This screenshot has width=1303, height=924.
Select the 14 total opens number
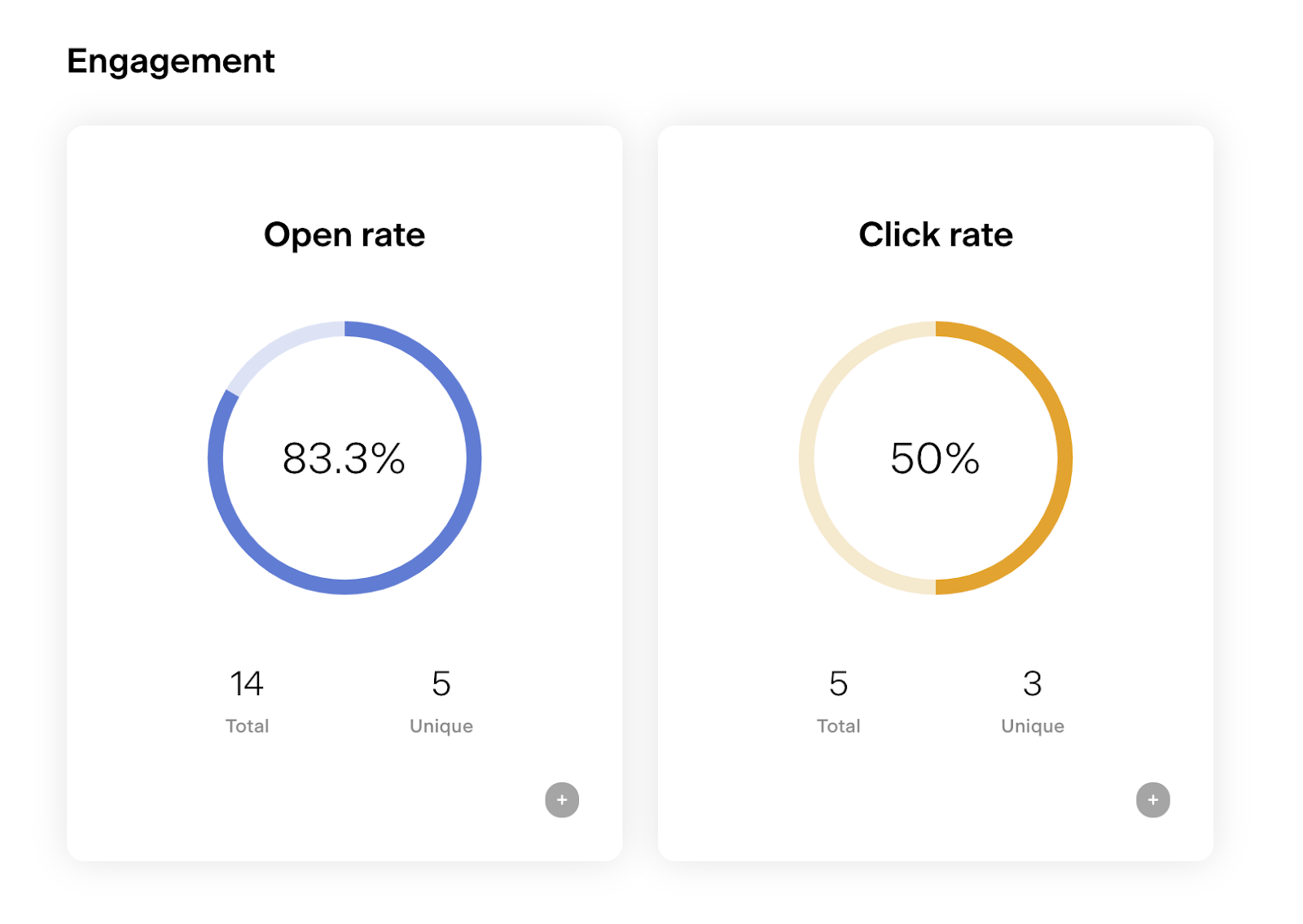click(247, 684)
